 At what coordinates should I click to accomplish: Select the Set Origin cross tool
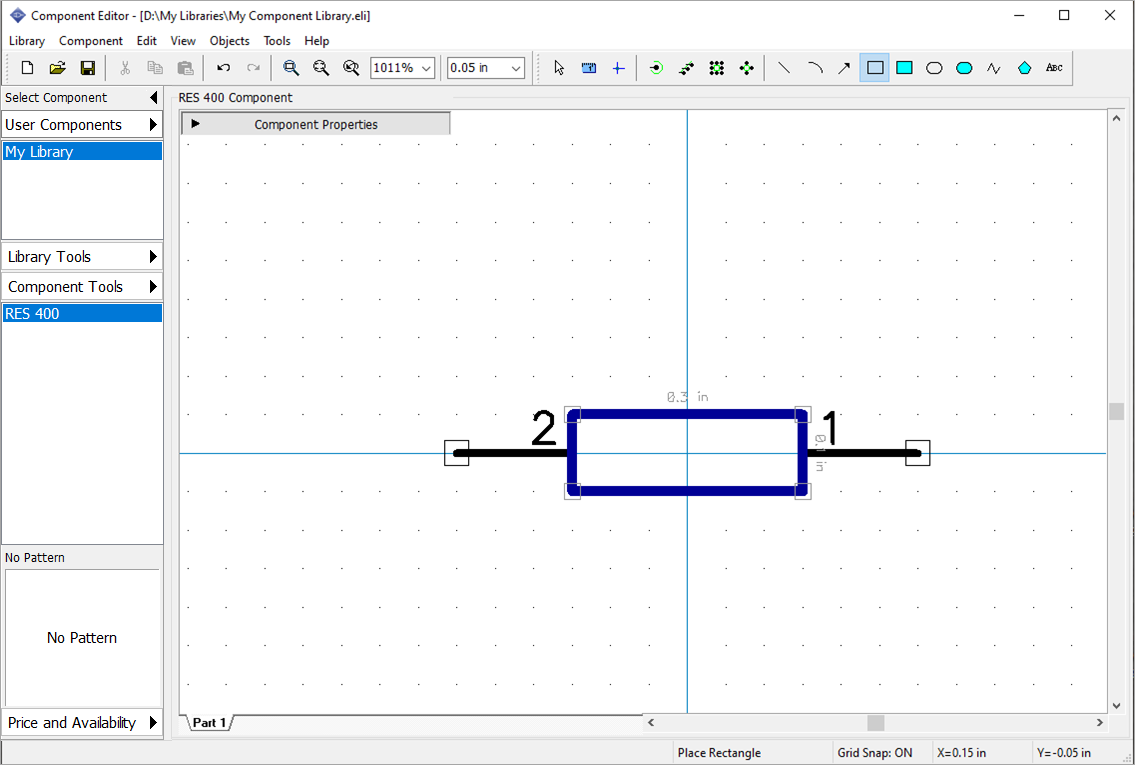618,68
